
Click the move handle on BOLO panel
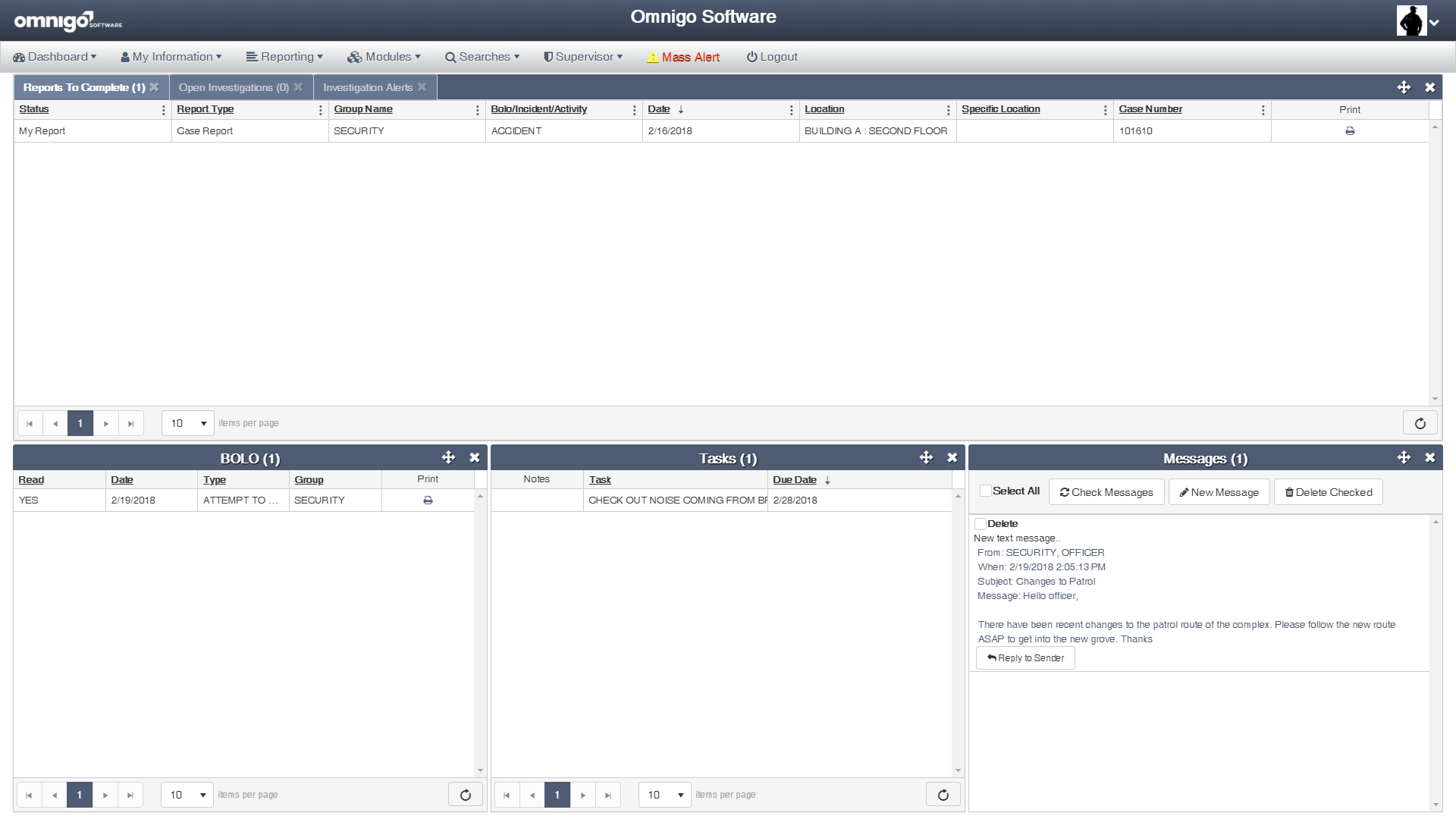tap(448, 457)
